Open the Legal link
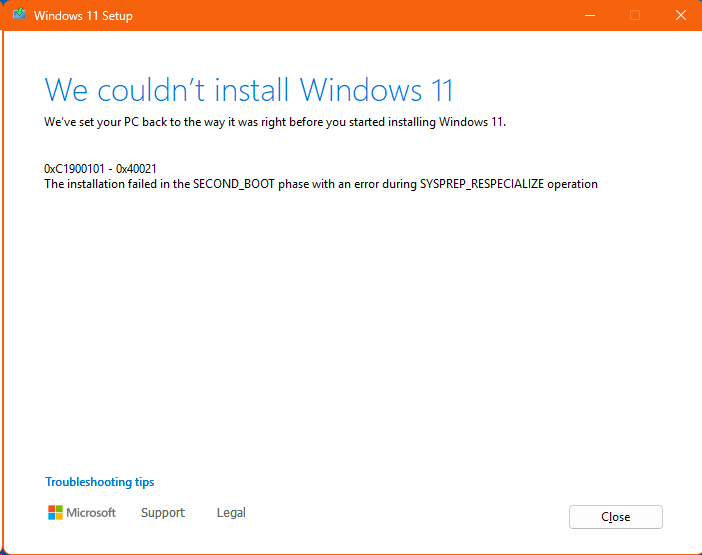Image resolution: width=702 pixels, height=555 pixels. point(231,512)
